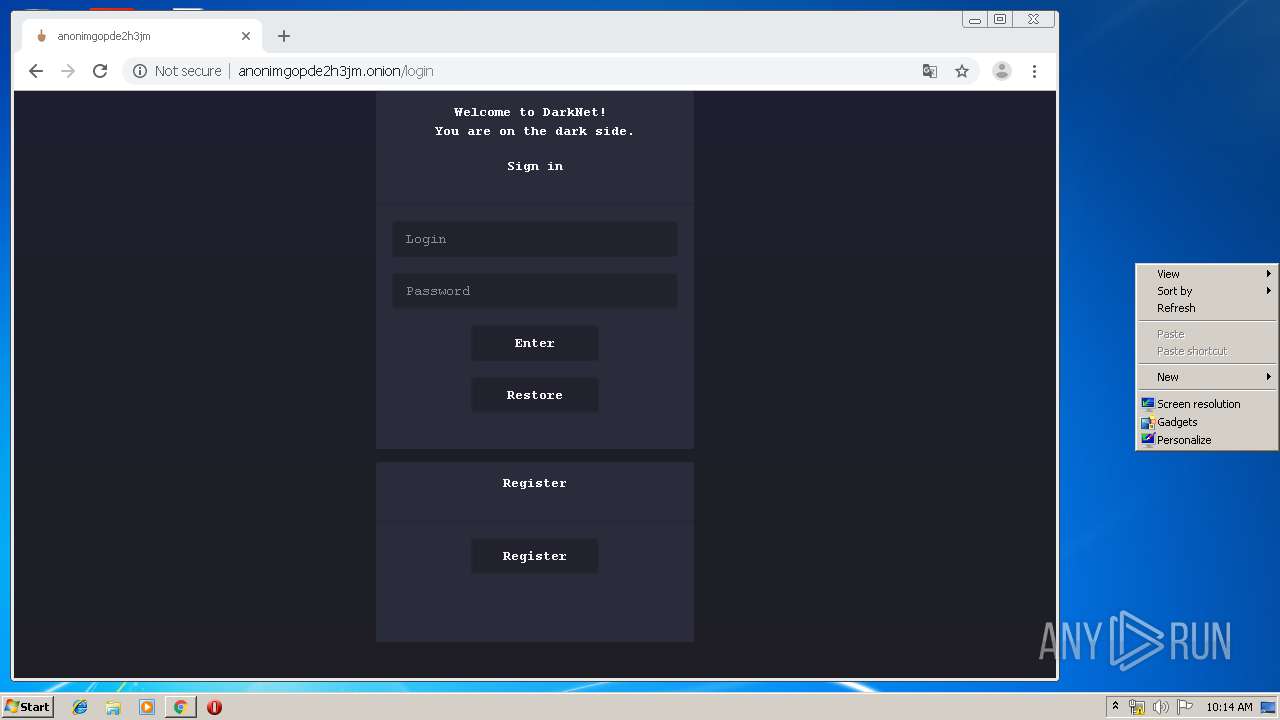Minimize the Chrome window
This screenshot has height=720, width=1280.
click(x=975, y=19)
